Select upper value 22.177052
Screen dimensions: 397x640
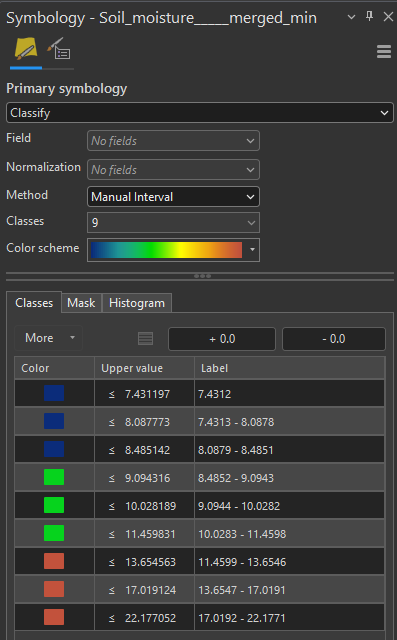click(x=150, y=618)
